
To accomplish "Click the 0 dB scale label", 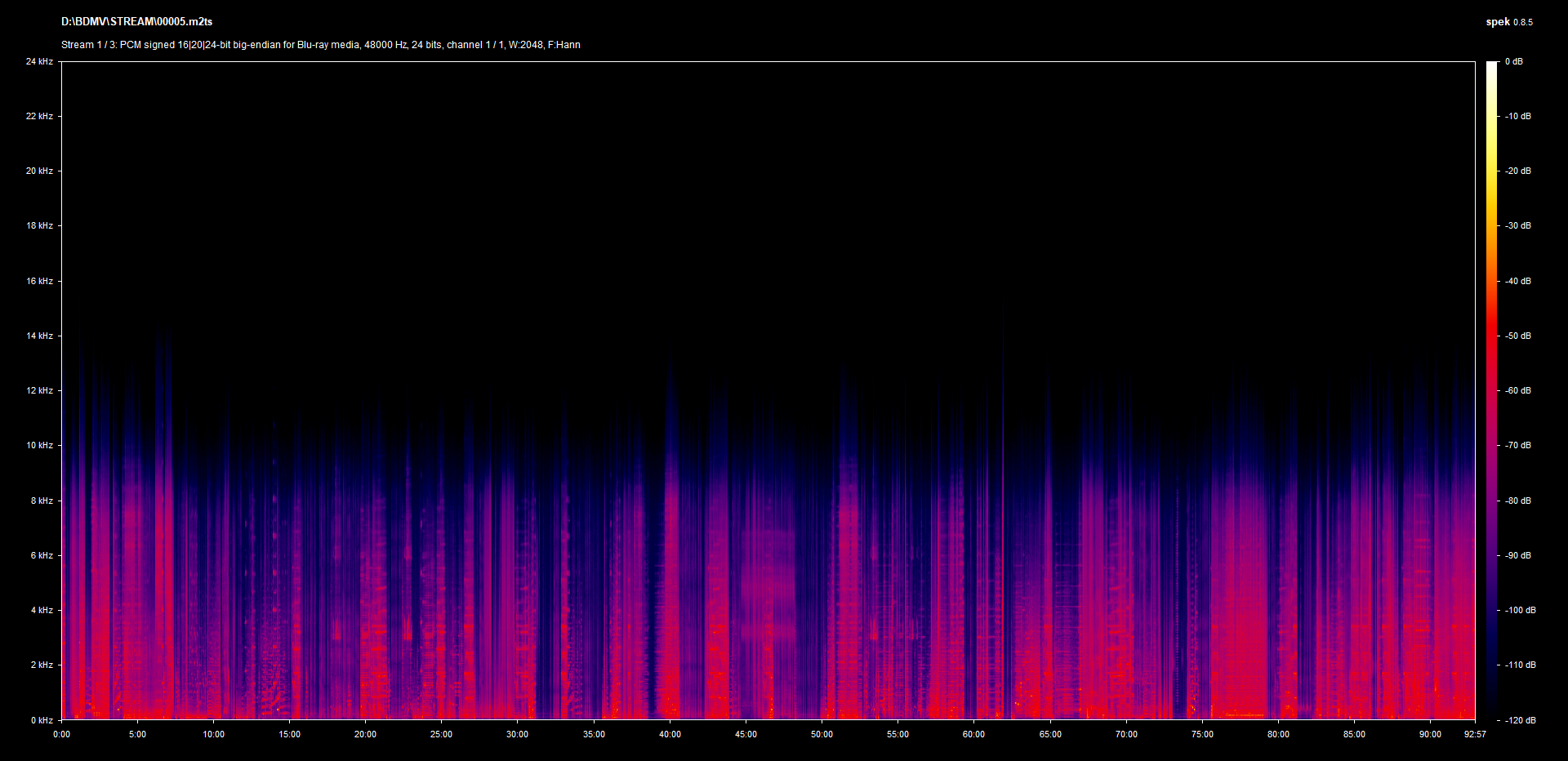I will click(1513, 61).
